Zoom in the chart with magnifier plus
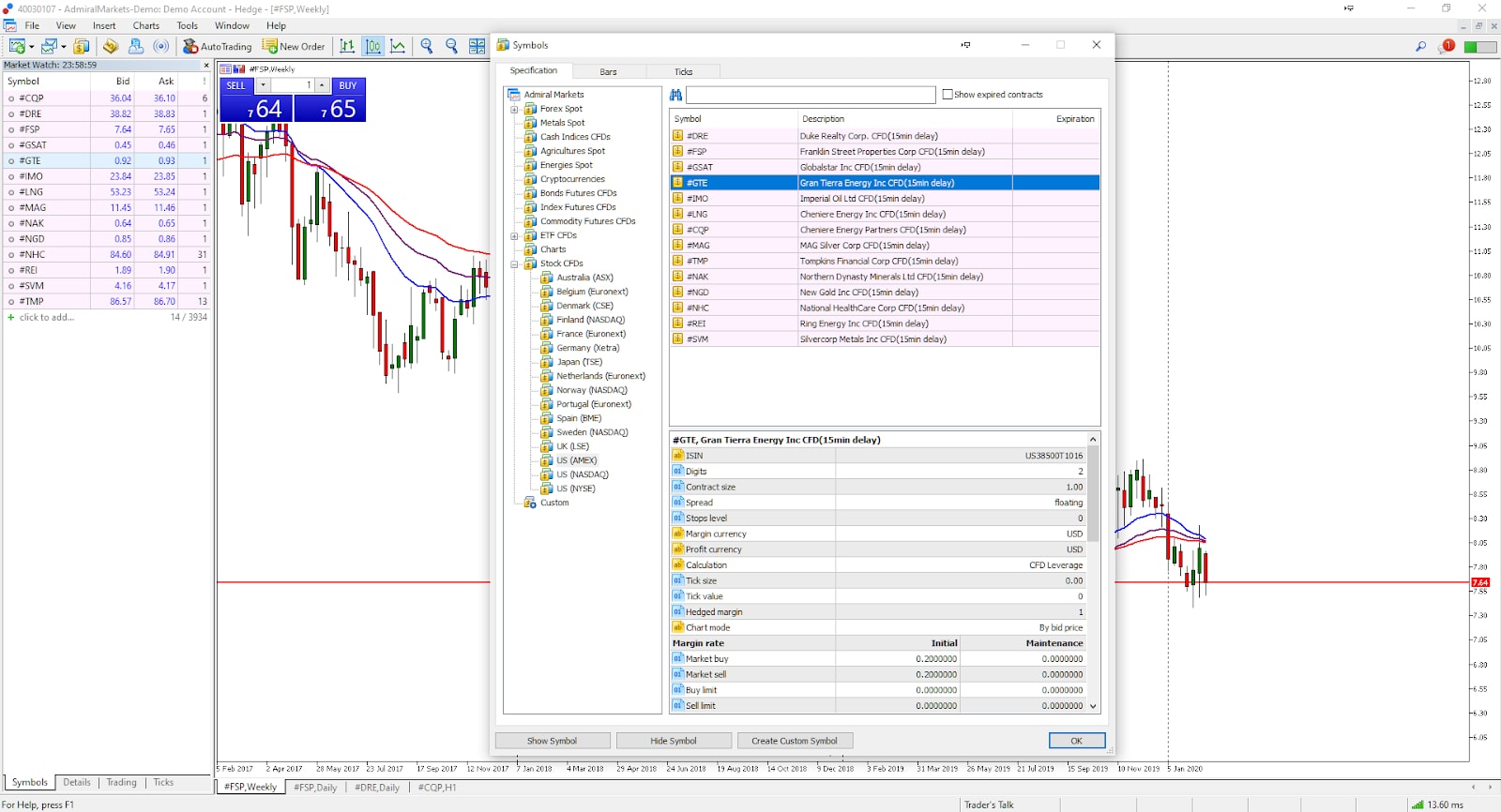1501x812 pixels. 427,46
